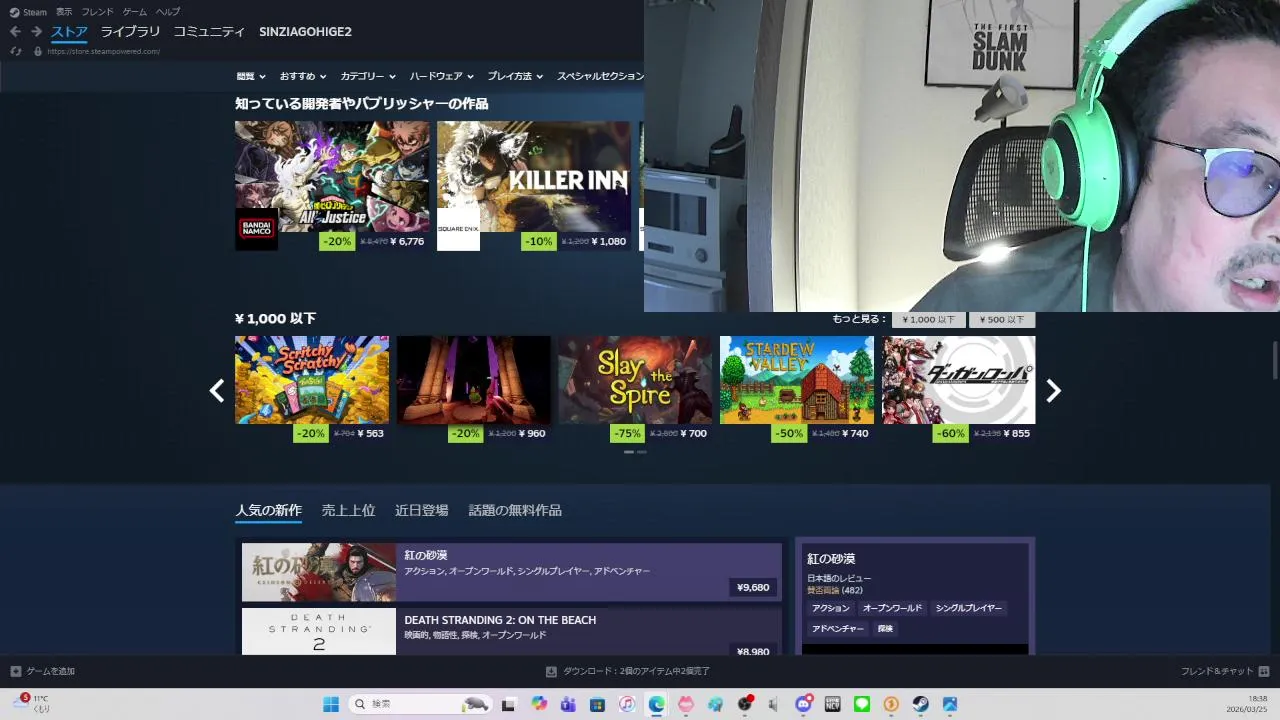Switch to Steam on the taskbar
This screenshot has height=720, width=1280.
click(920, 704)
